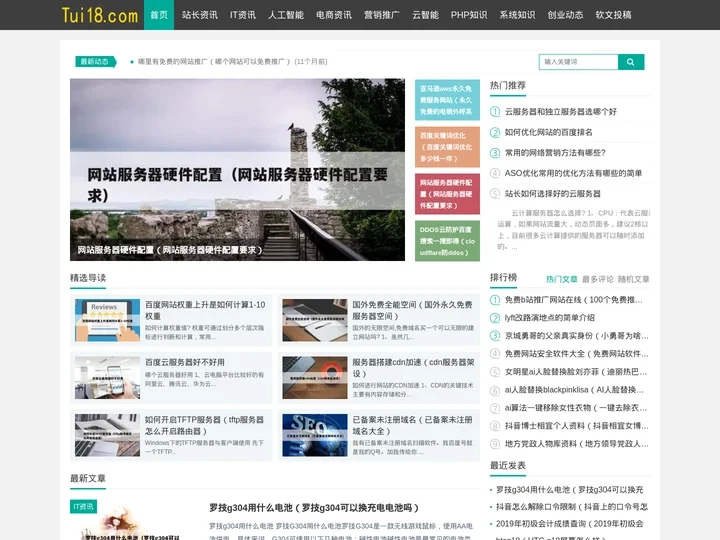Open 已备案未注册域名 article title
Viewport: 720px width, 540px height.
click(x=412, y=425)
